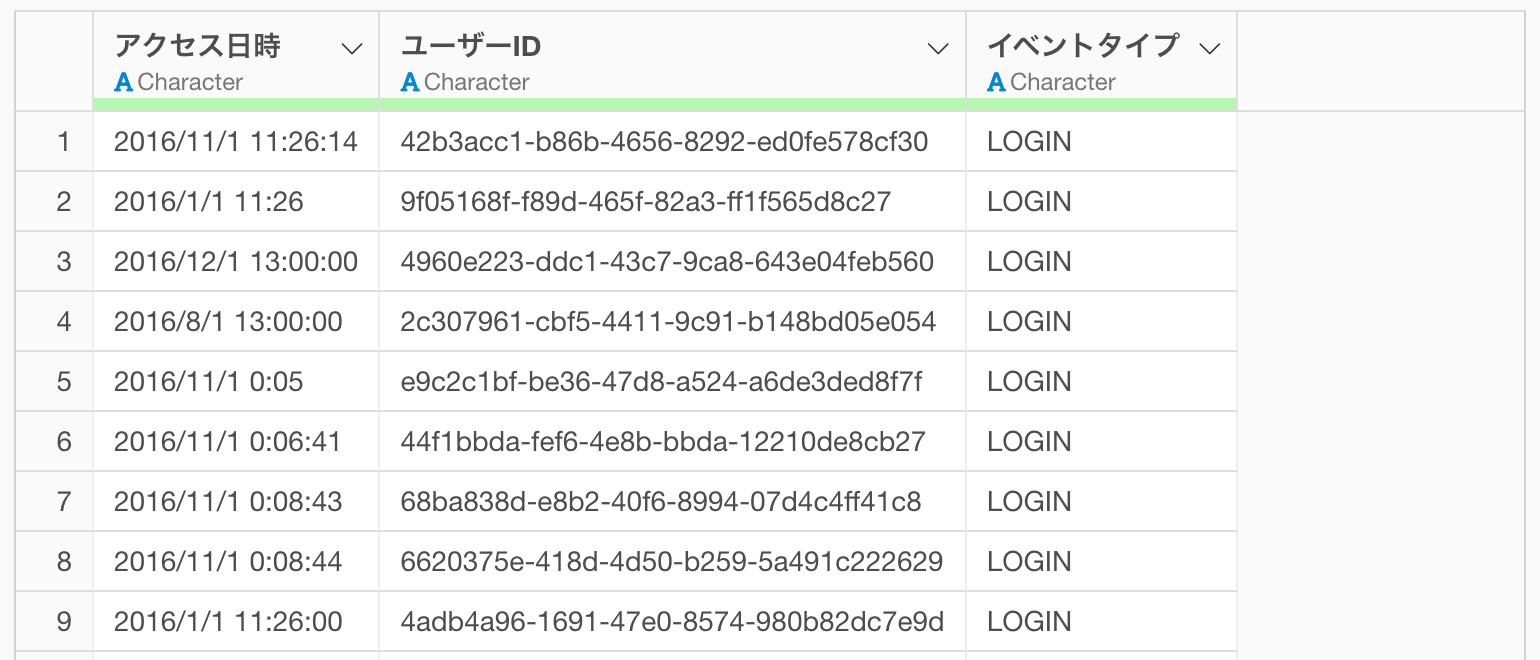Click the green bar under ユーザーID header
1540x660 pixels.
(673, 105)
